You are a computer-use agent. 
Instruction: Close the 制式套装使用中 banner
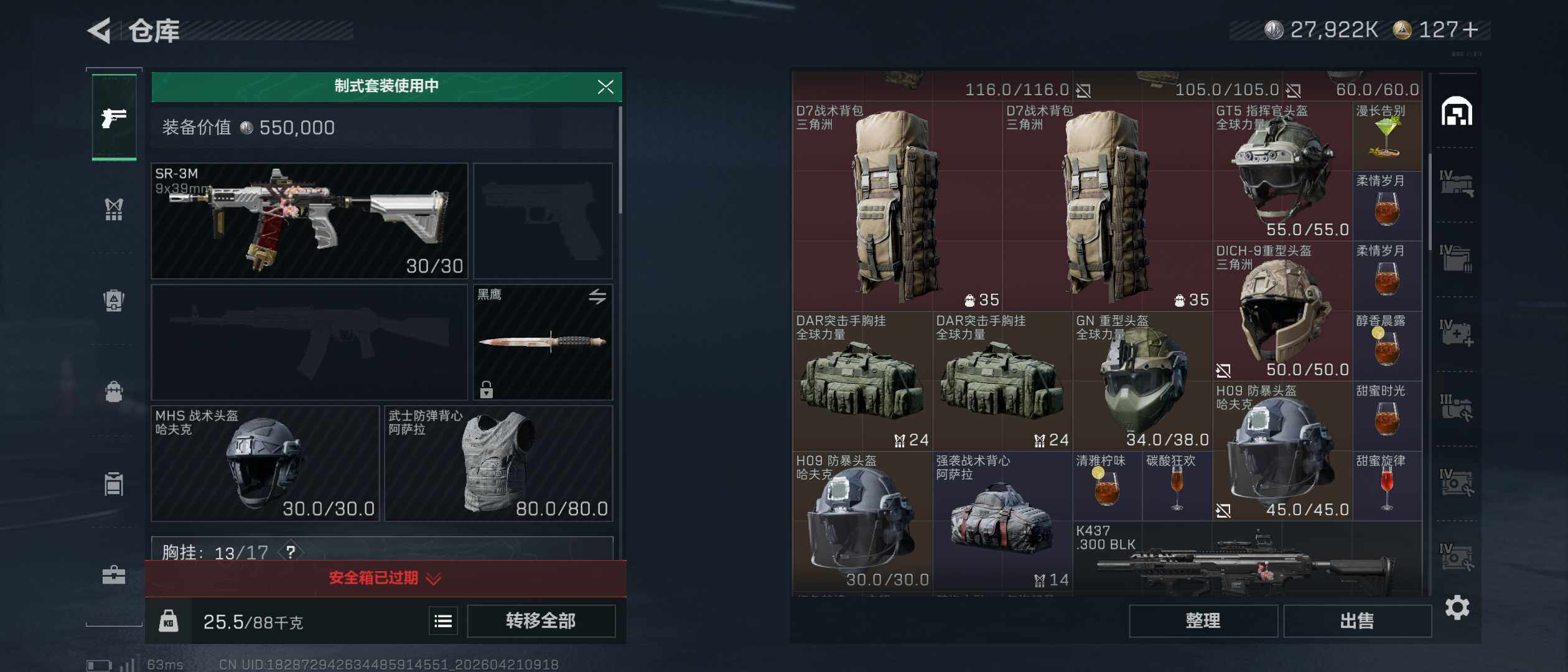point(605,86)
